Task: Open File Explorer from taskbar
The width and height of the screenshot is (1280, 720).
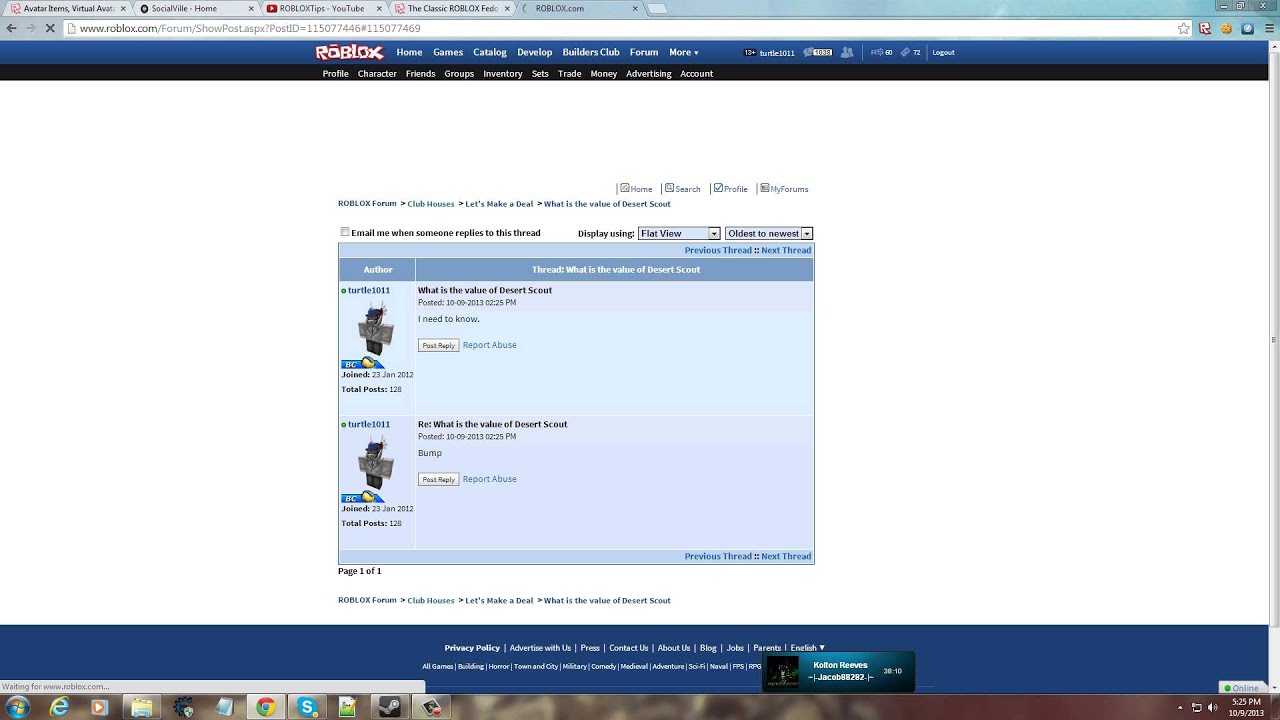Action: 141,707
